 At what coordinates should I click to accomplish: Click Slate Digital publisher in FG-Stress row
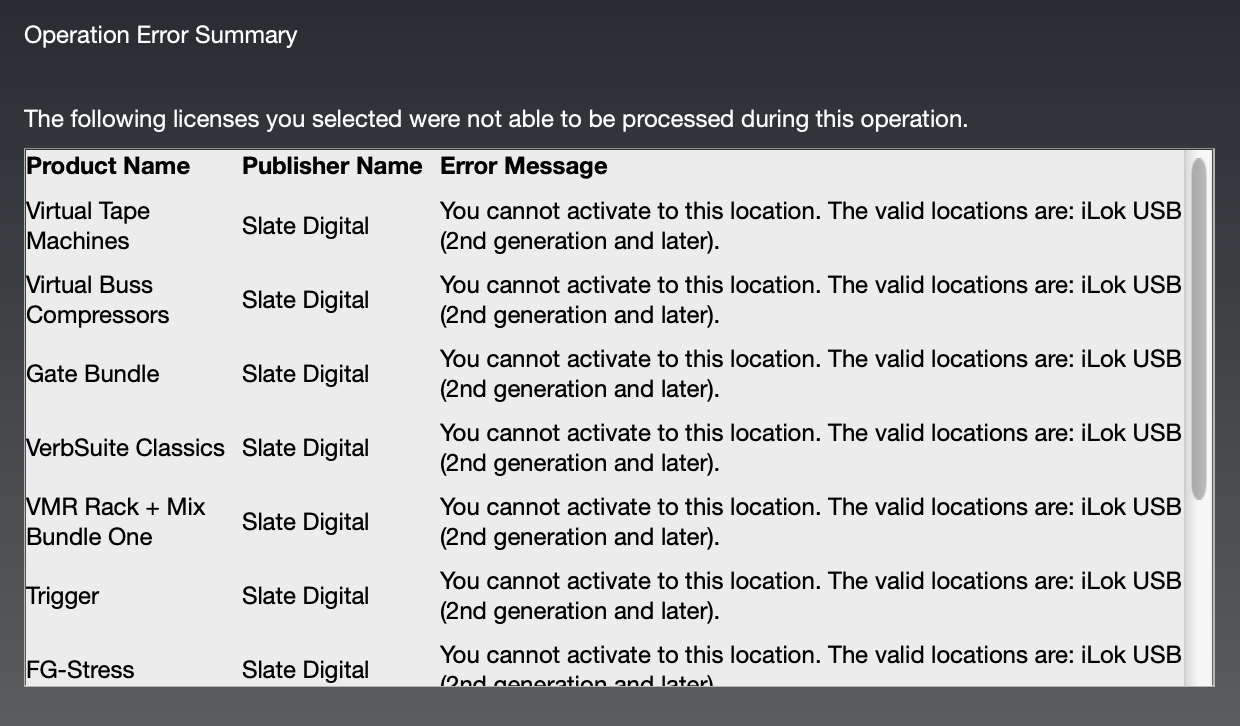[x=306, y=670]
